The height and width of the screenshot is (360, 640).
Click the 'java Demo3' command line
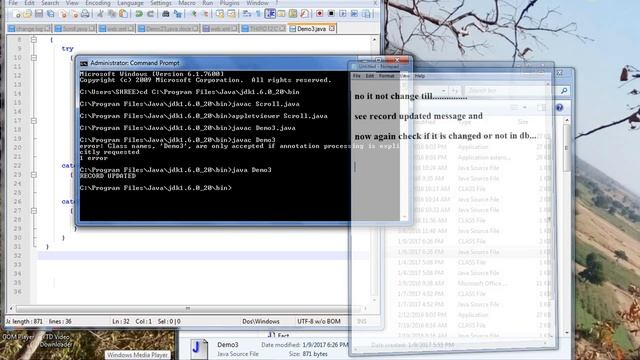251,170
